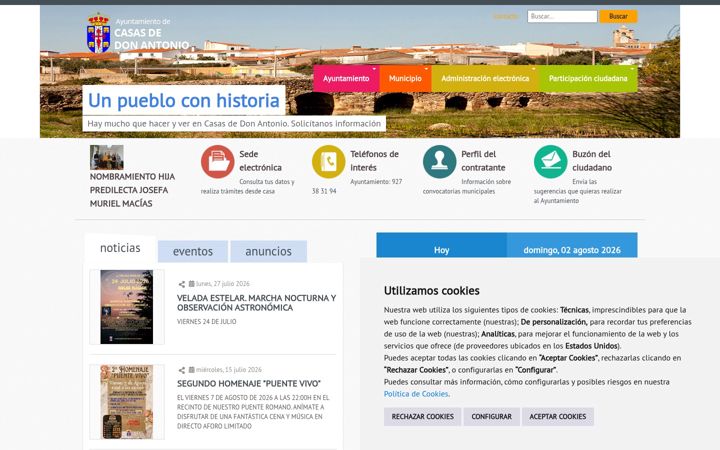The height and width of the screenshot is (450, 720).
Task: Expand the Municipio menu
Action: pos(405,79)
